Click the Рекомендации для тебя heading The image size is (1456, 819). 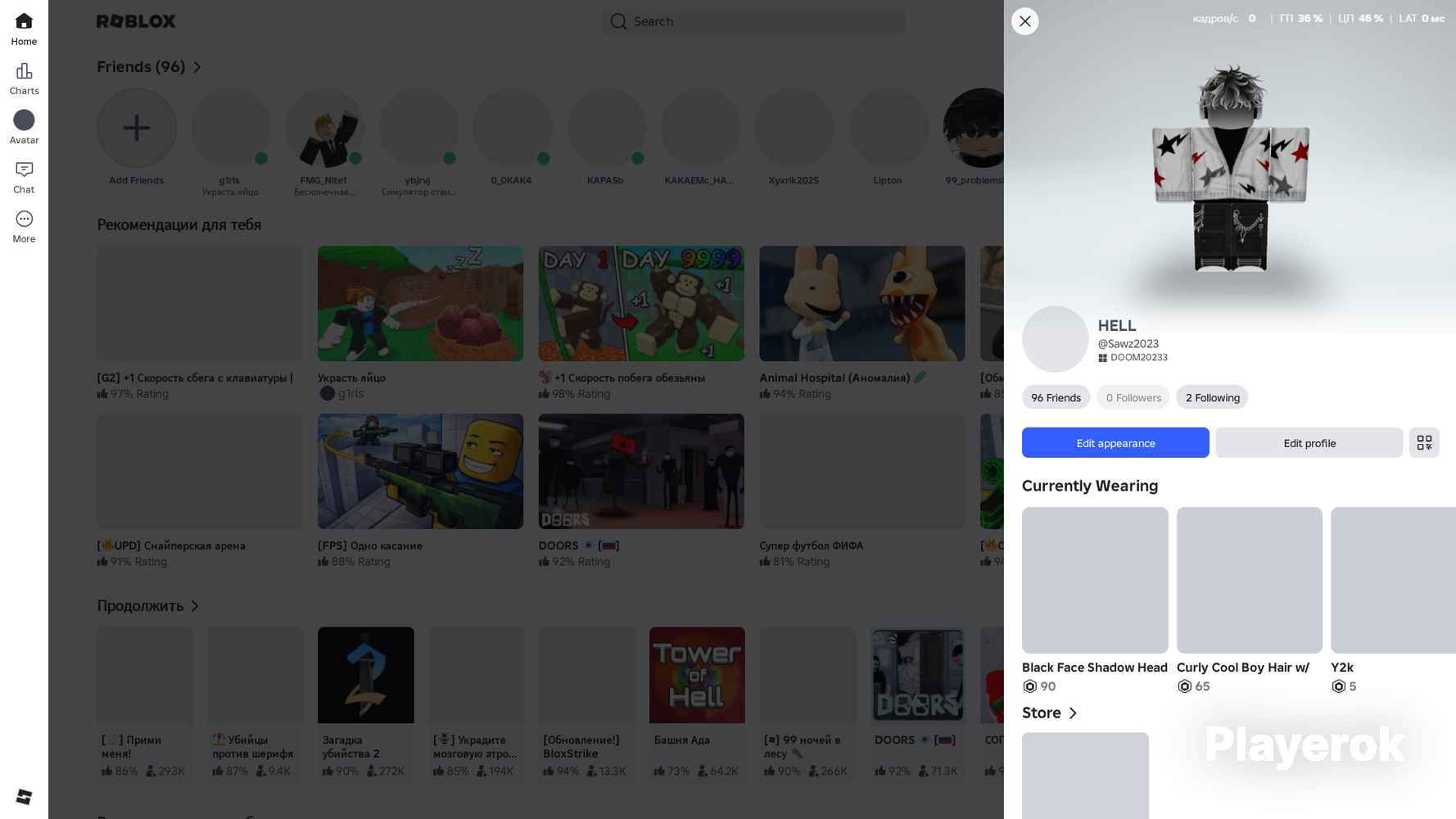[179, 224]
